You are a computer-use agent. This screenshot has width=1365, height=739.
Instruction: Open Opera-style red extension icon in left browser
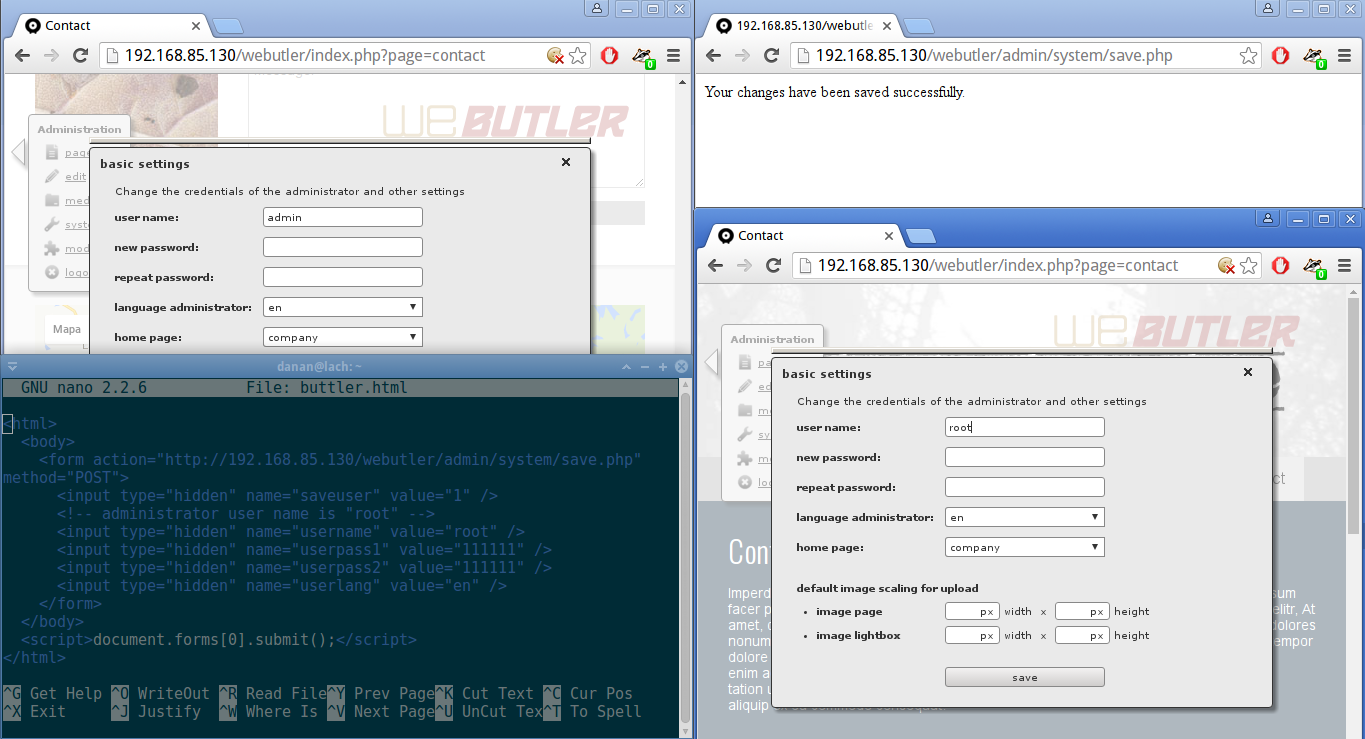pyautogui.click(x=609, y=56)
